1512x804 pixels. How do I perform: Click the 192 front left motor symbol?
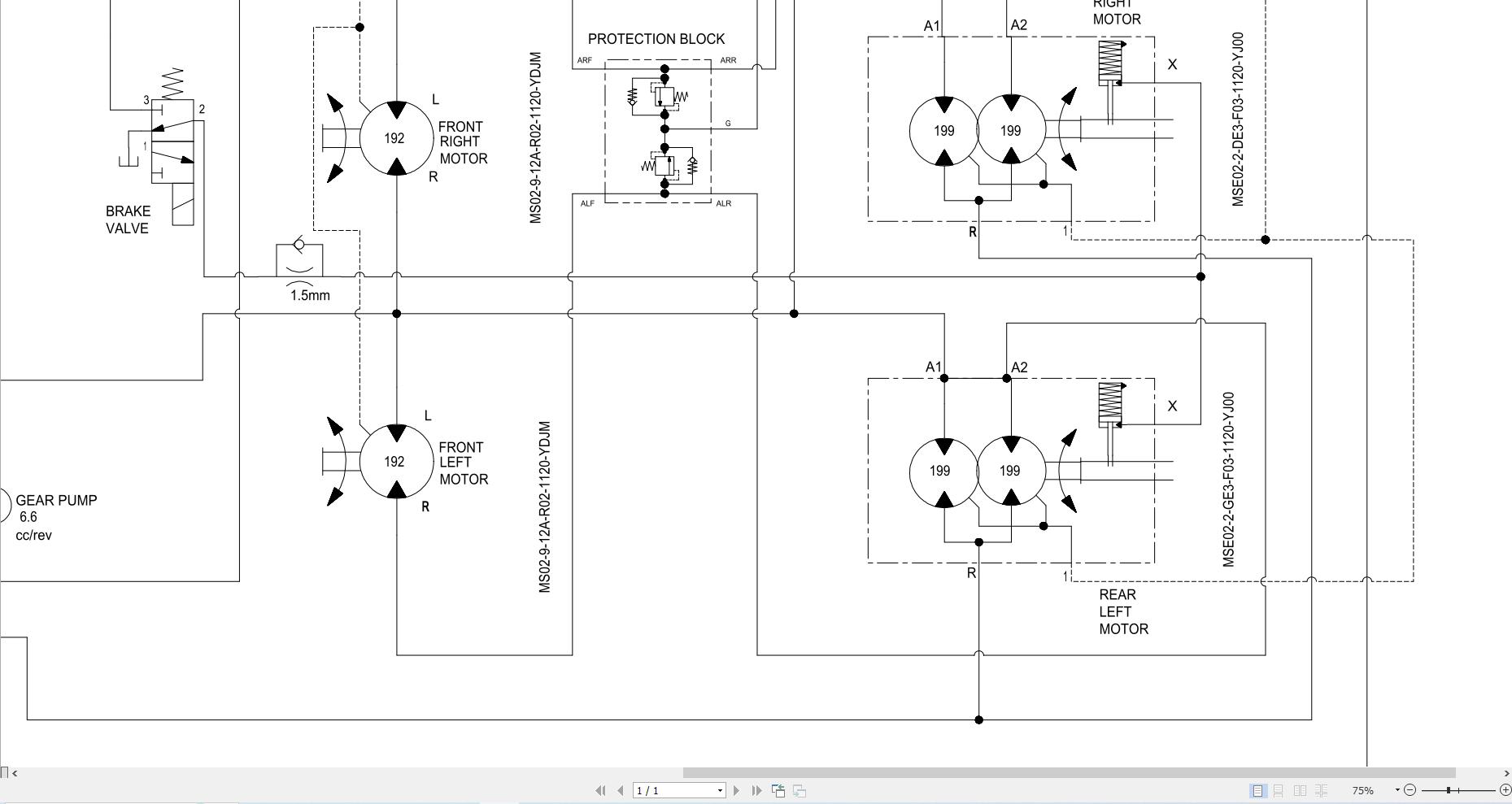(396, 461)
